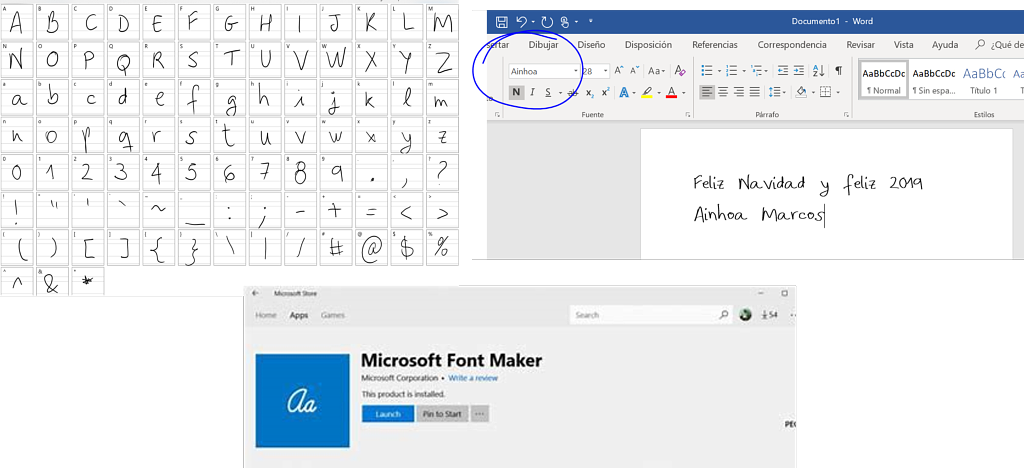Click the Store Search field
Screen dimensions: 1024x468
pos(650,315)
